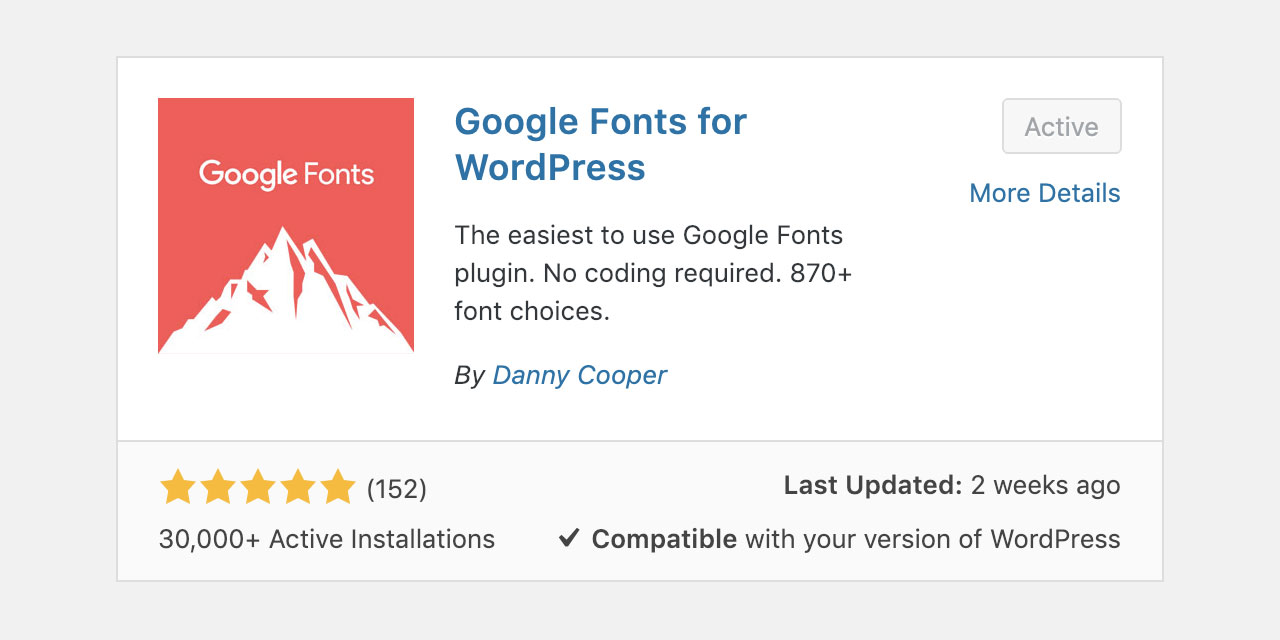Visit the Danny Cooper author profile

coord(579,375)
